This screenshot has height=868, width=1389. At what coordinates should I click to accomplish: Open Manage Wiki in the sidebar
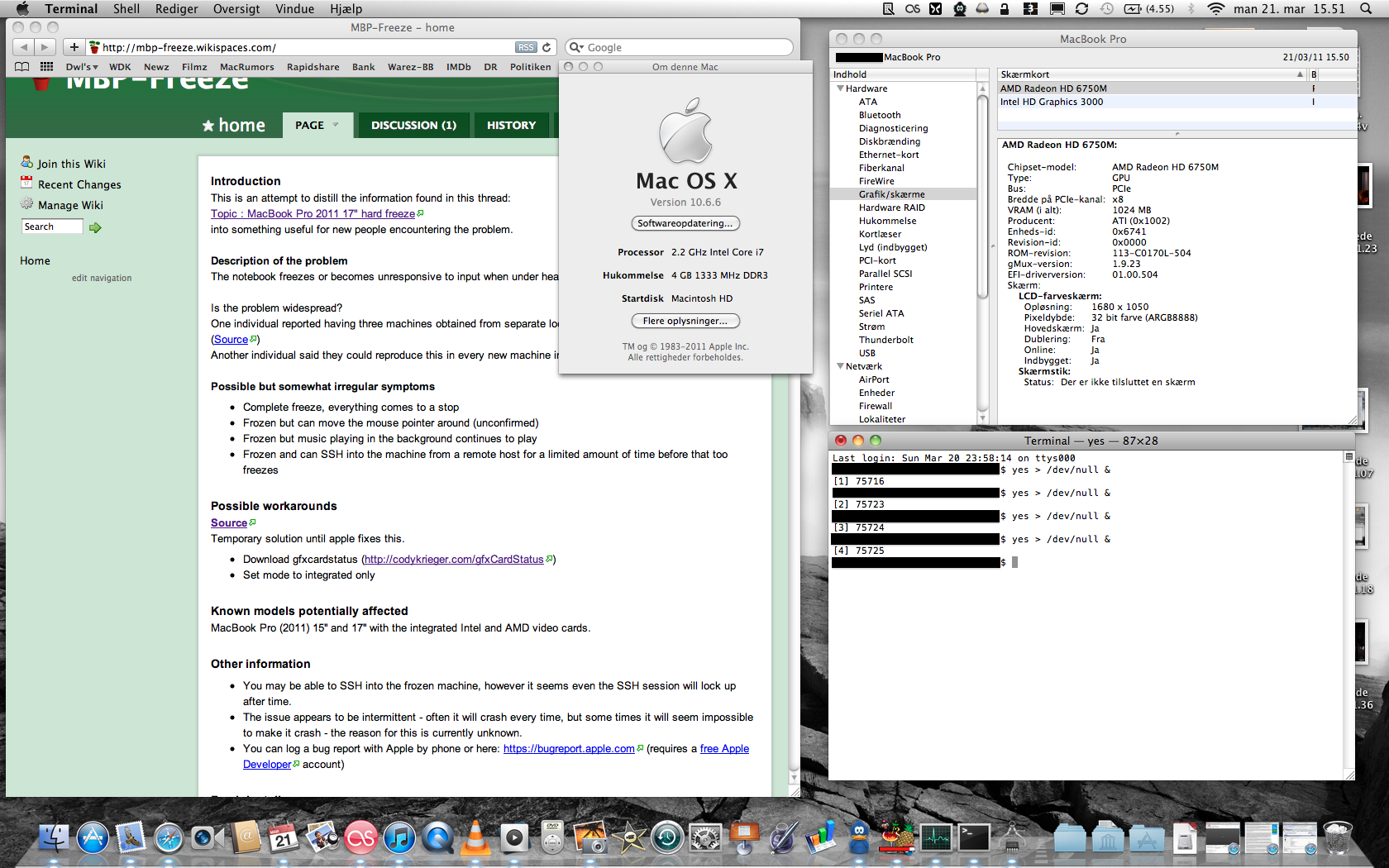coord(70,205)
